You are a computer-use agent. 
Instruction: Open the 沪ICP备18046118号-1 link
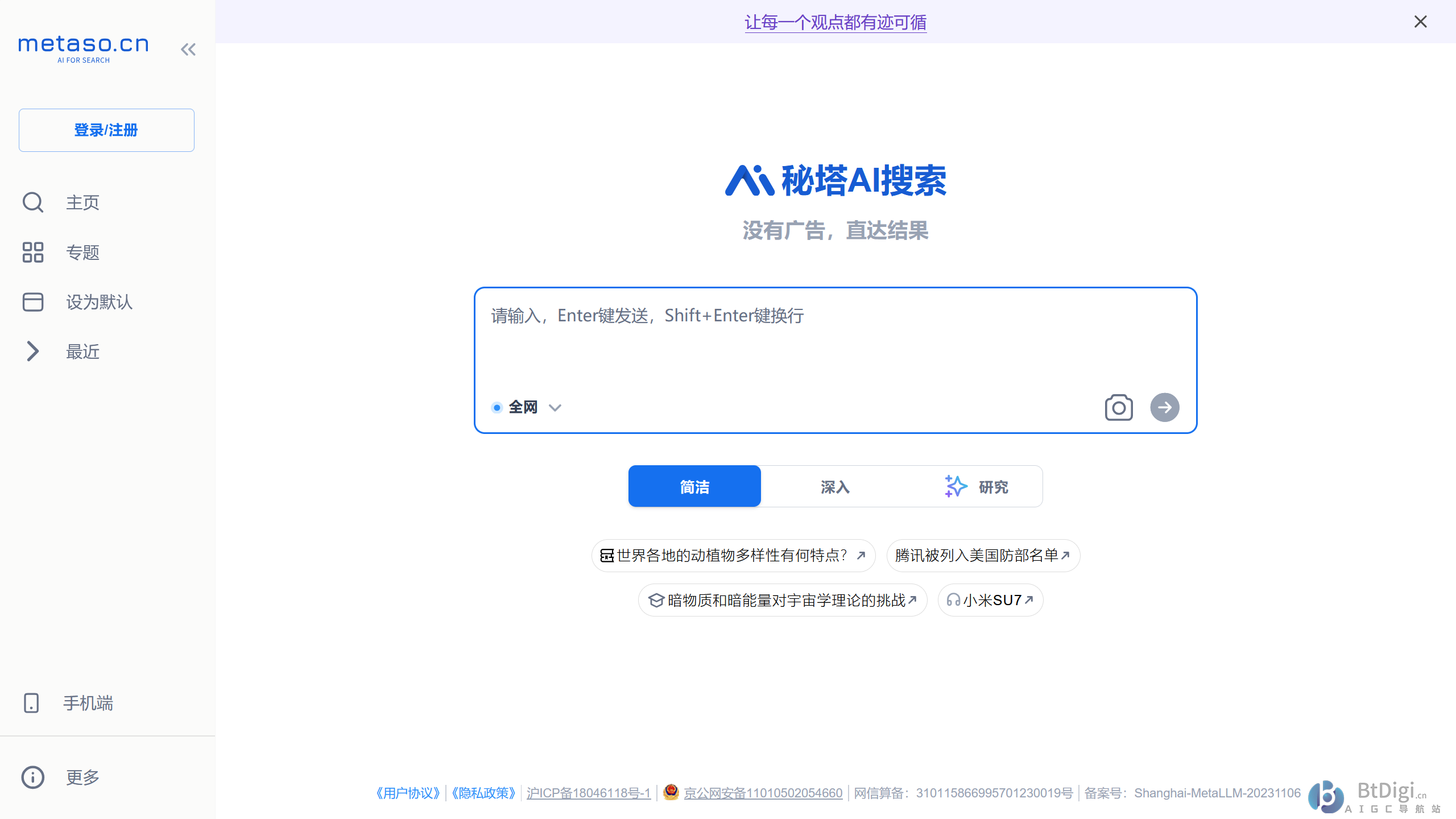point(589,793)
